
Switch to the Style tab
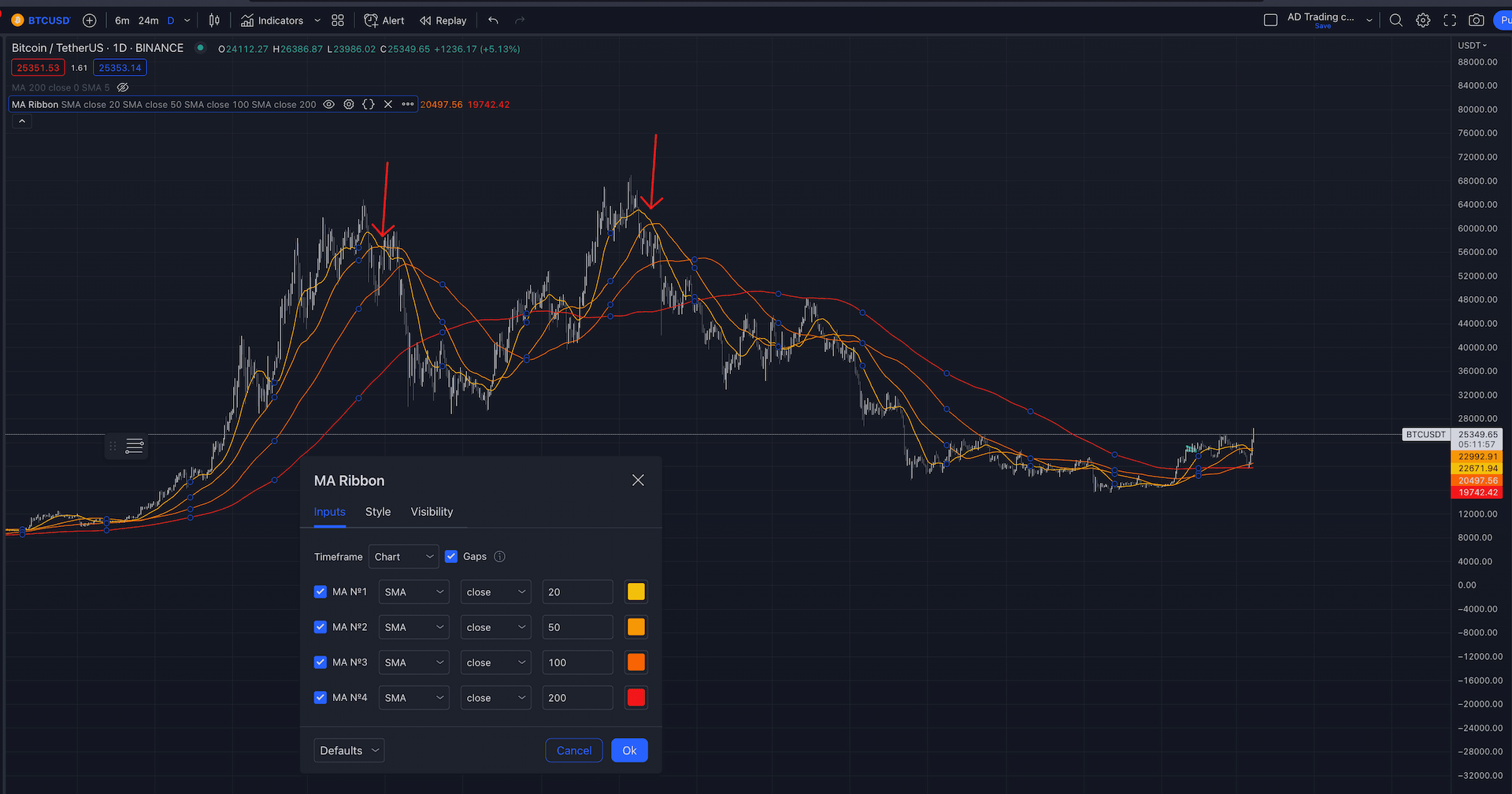coord(378,512)
